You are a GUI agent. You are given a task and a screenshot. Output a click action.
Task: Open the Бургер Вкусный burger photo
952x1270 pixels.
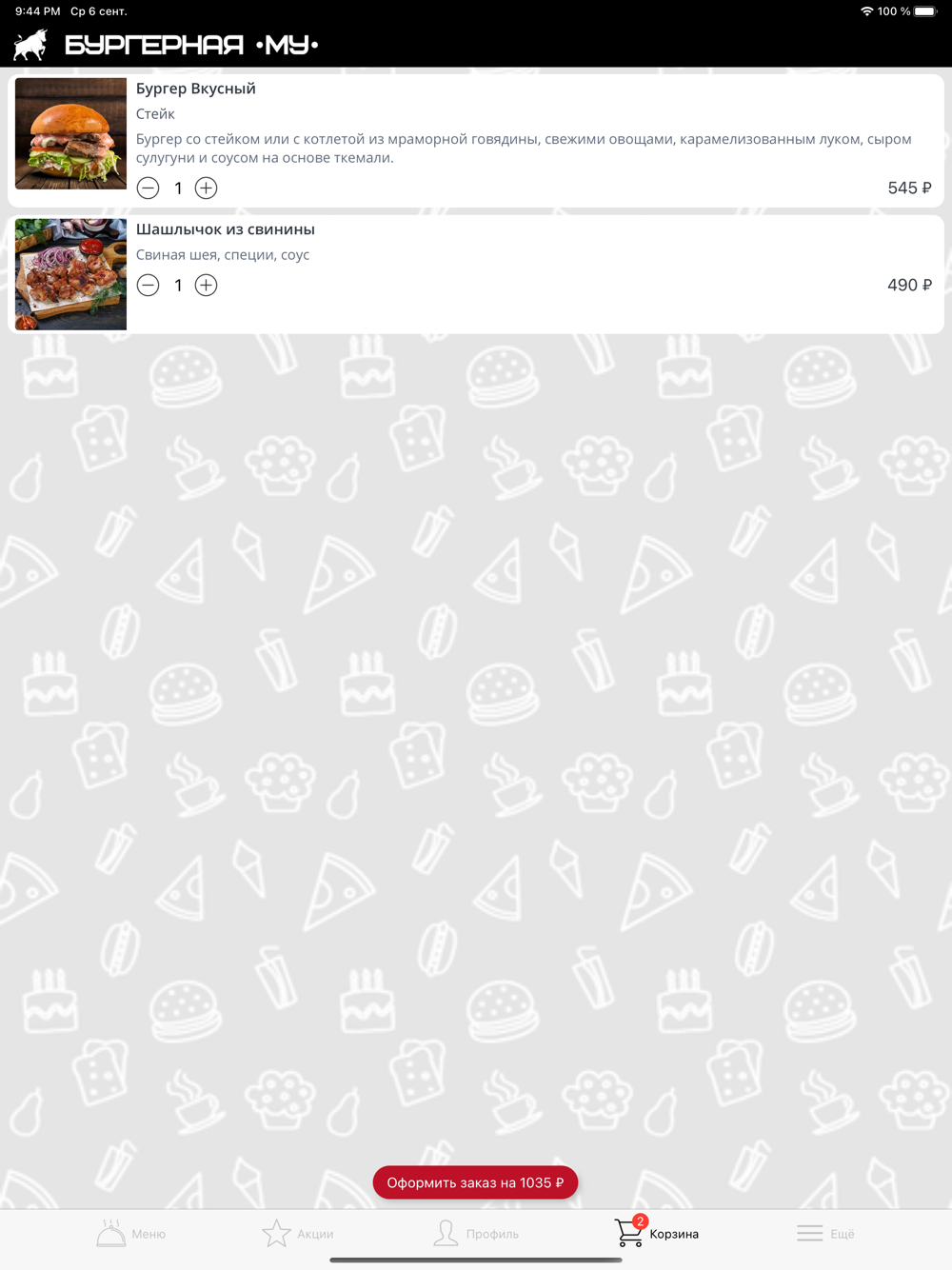click(x=70, y=133)
